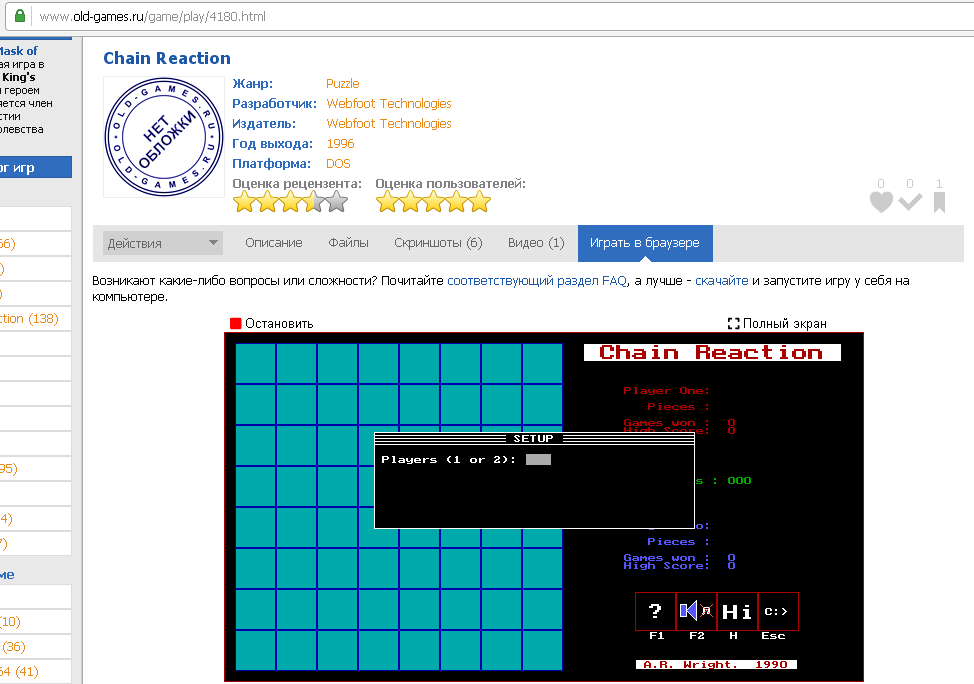Click publisher Webfoot Technologies link

(389, 123)
